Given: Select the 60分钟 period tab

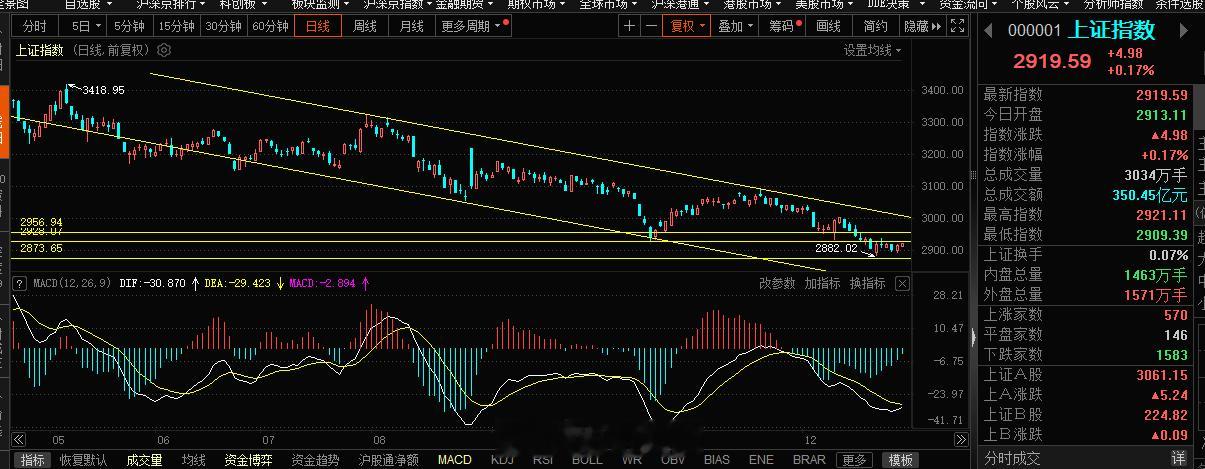Looking at the screenshot, I should point(271,26).
